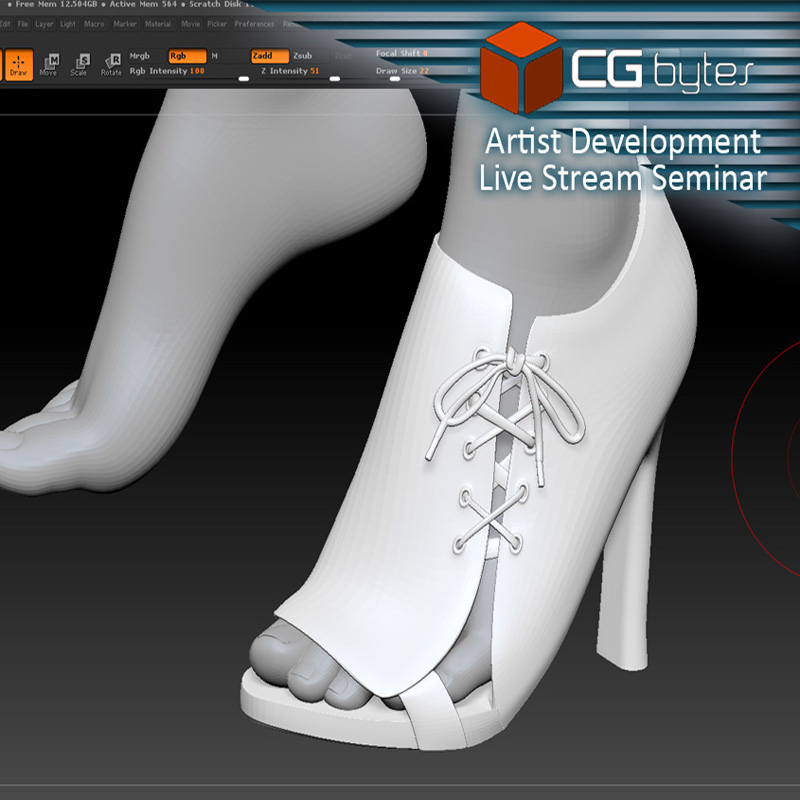Open the Layer menu

(x=44, y=24)
